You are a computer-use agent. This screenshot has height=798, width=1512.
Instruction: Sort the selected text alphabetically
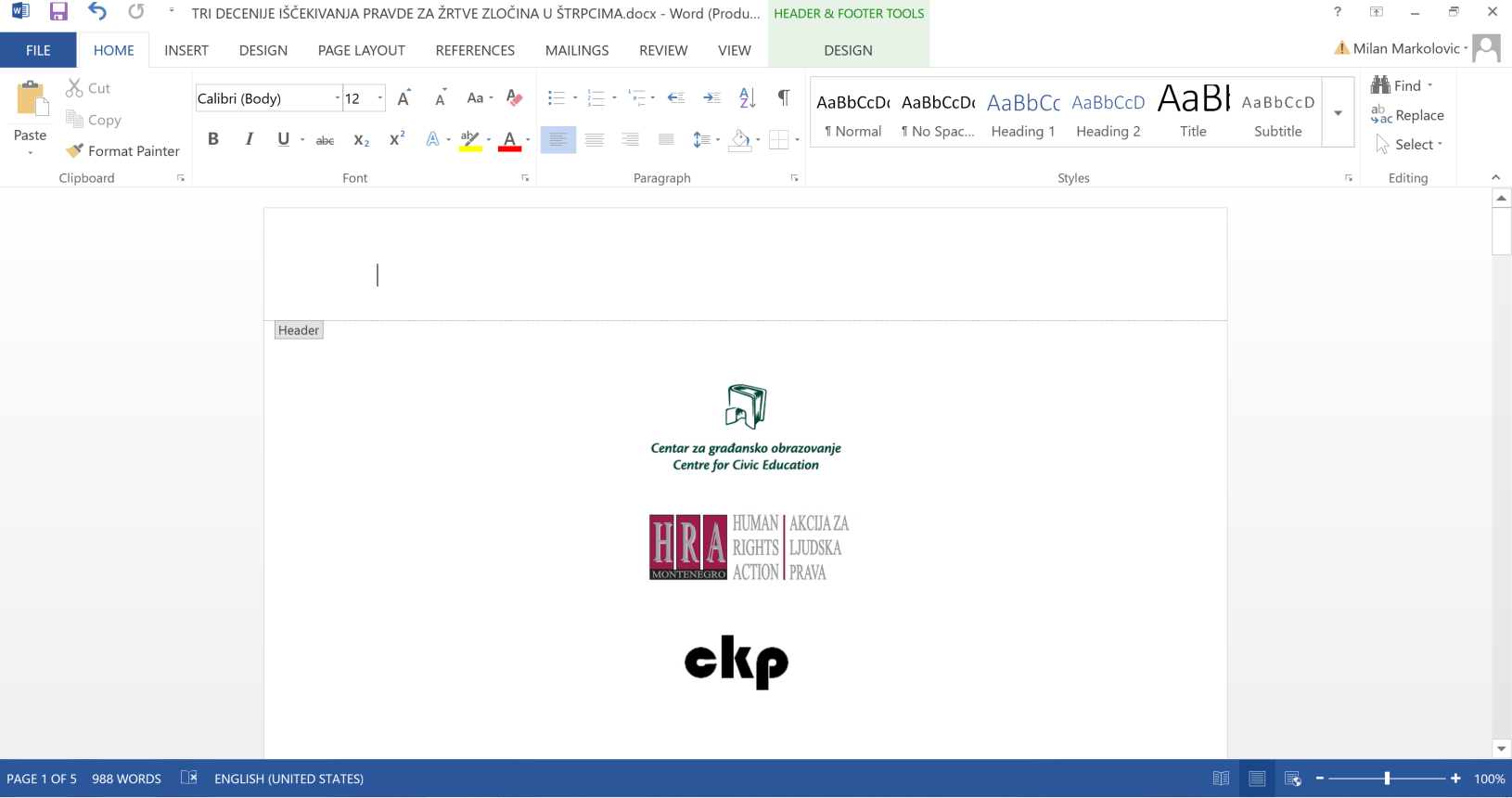point(748,98)
